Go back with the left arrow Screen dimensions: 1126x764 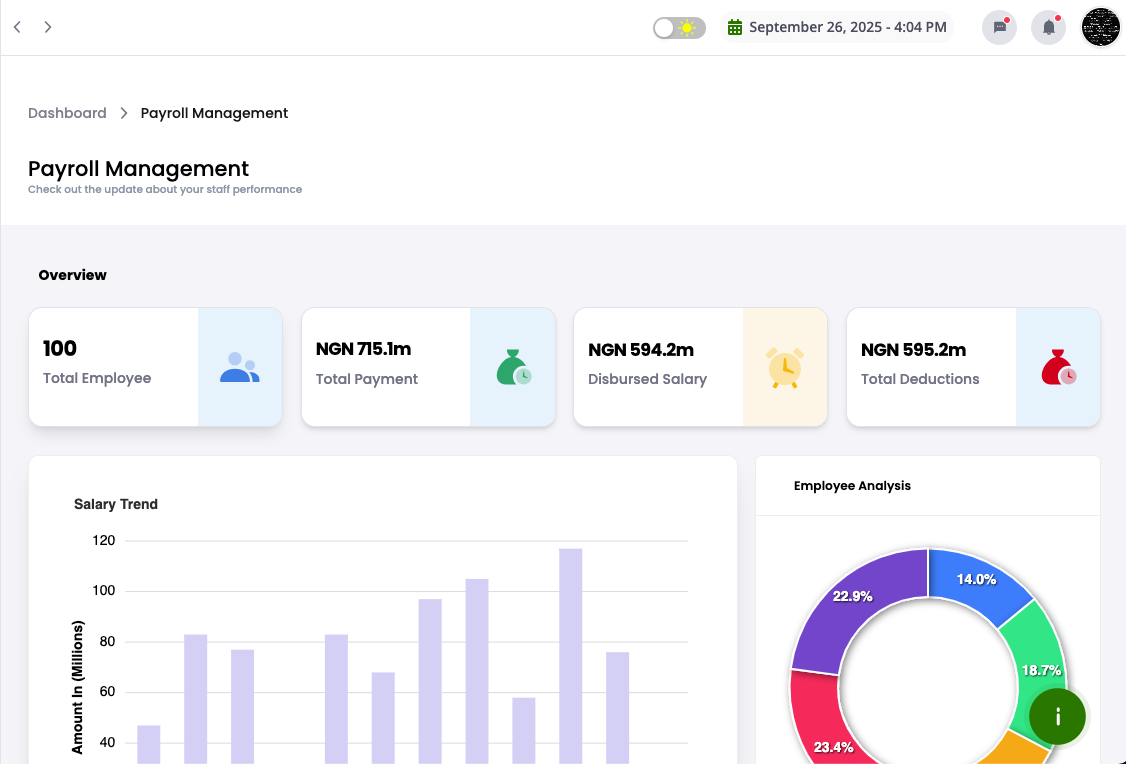17,27
